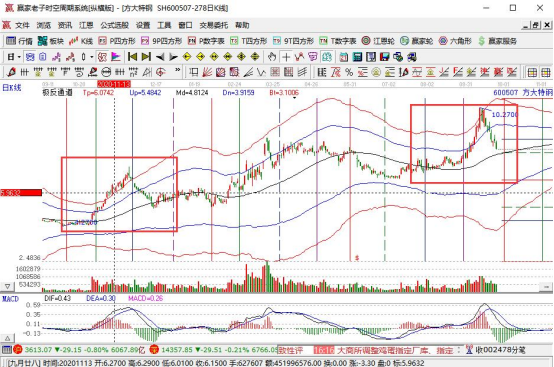Screen dimensions: 554x367
Task: Select the hand pan tool
Action: click(271, 57)
